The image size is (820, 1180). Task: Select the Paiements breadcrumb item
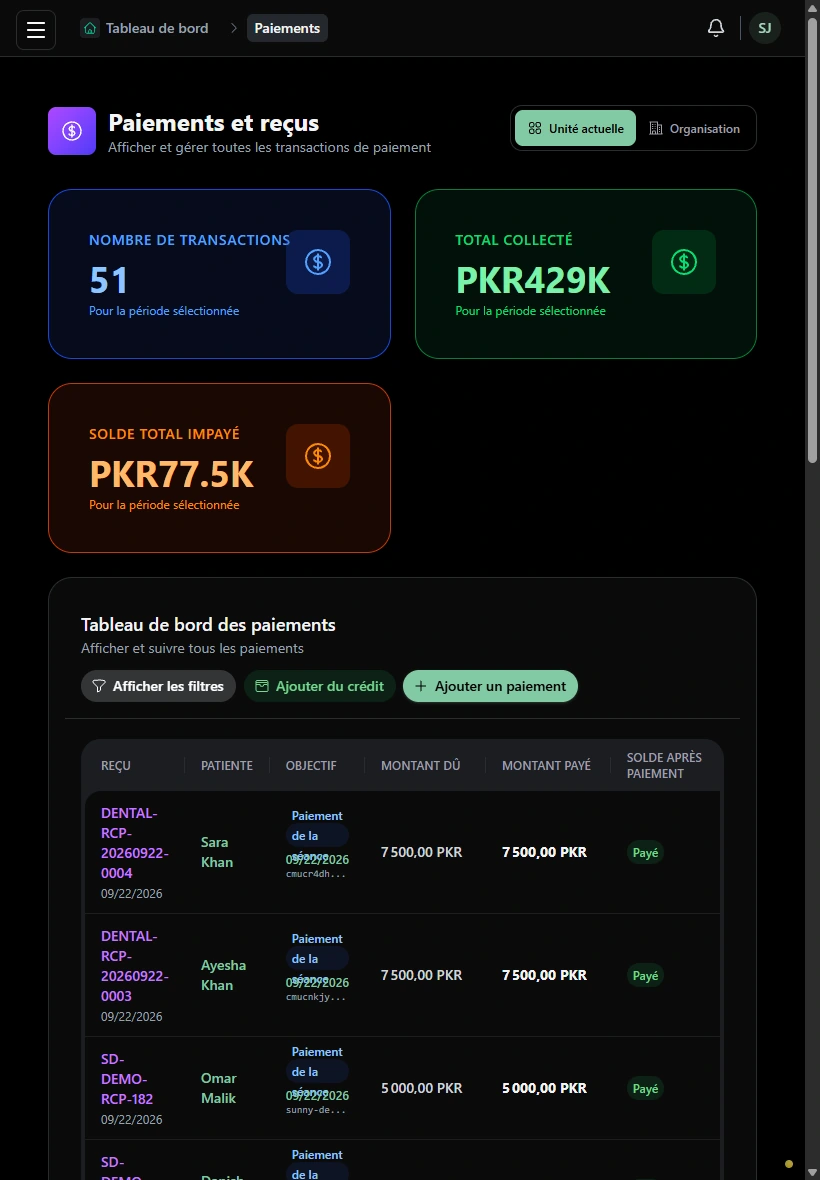pos(287,29)
